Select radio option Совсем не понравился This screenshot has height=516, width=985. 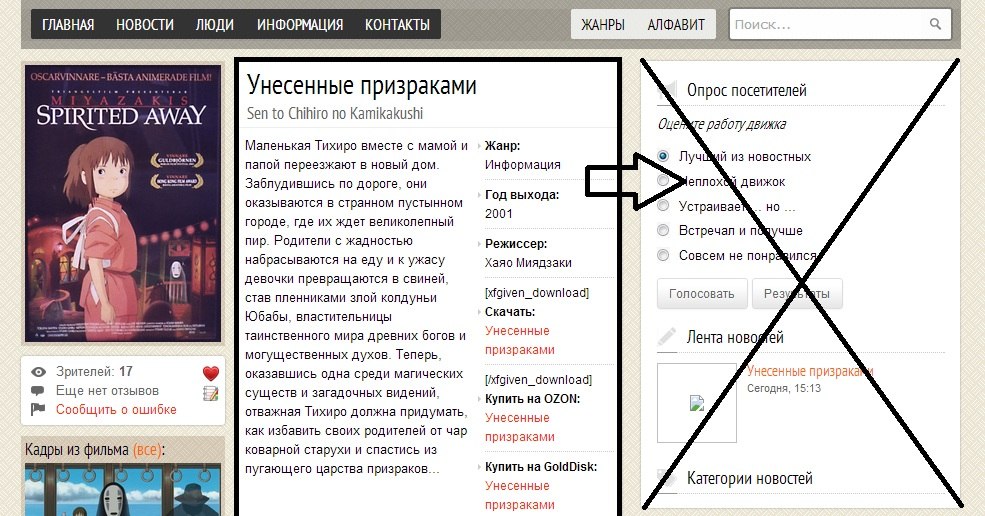pyautogui.click(x=663, y=255)
